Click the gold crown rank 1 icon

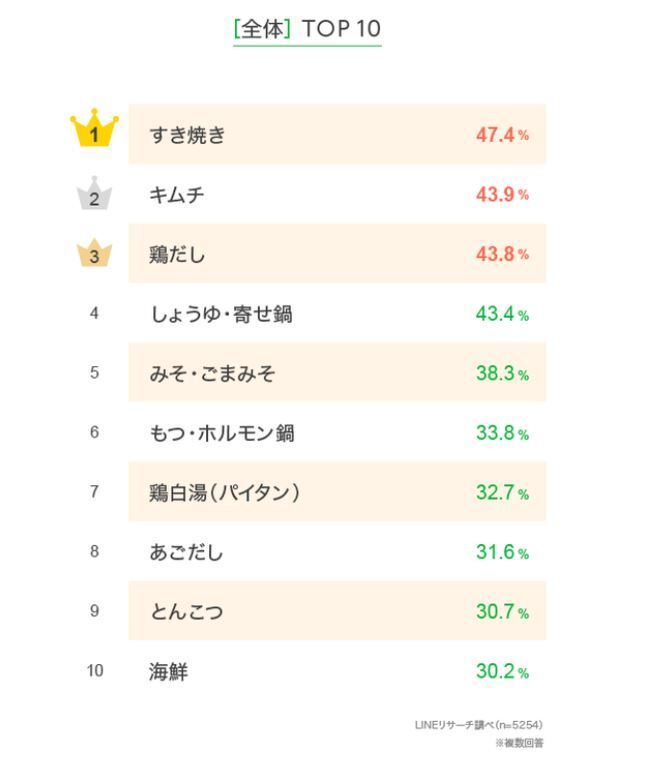pyautogui.click(x=94, y=133)
